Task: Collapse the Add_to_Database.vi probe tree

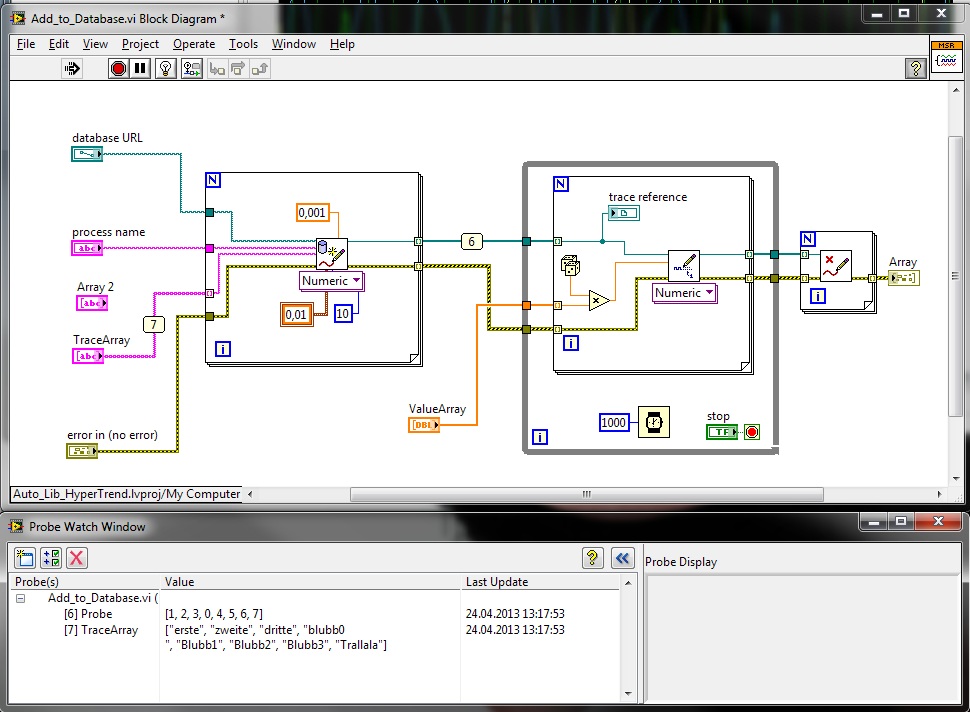Action: pyautogui.click(x=20, y=598)
